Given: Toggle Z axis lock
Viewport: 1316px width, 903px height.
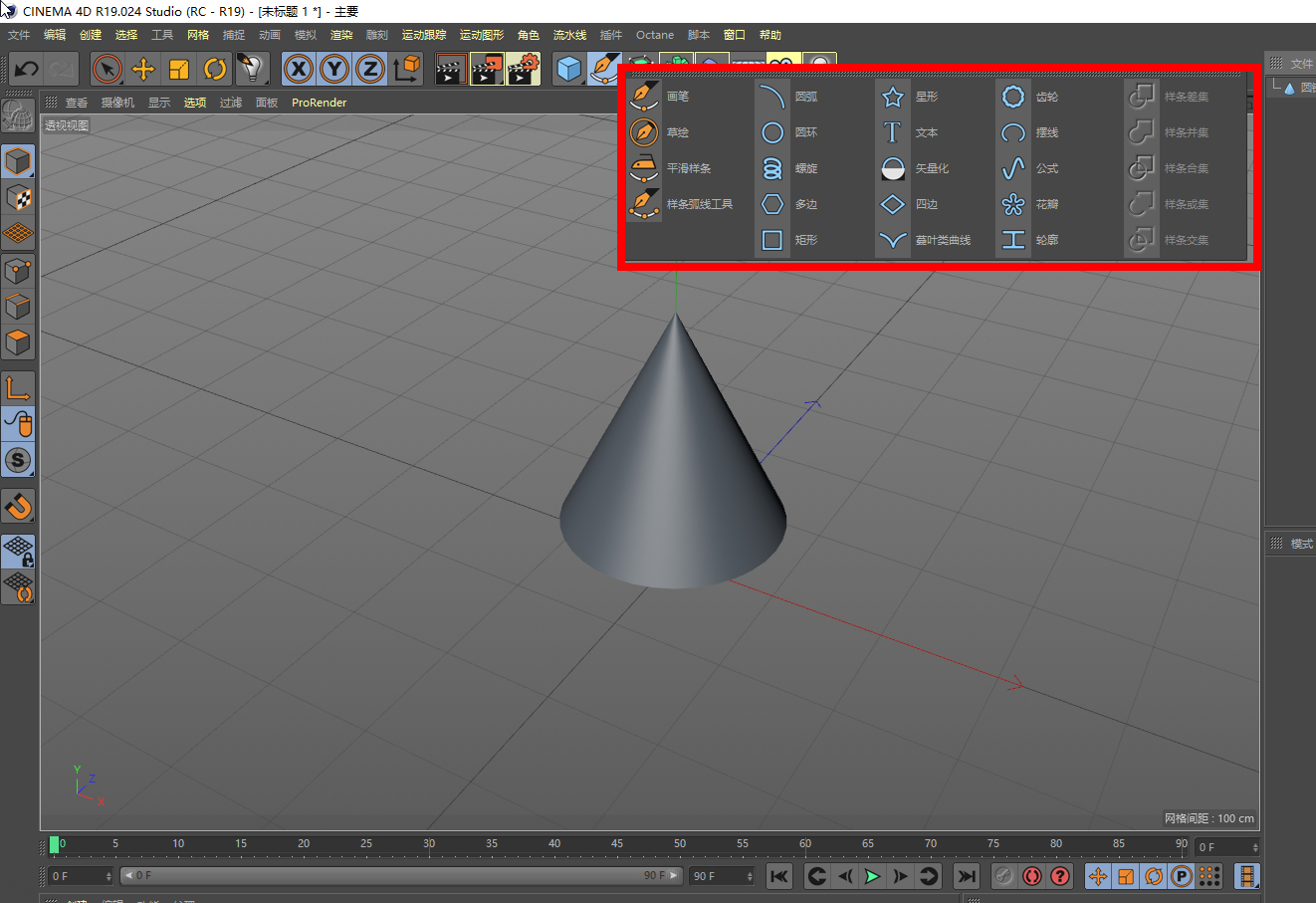Looking at the screenshot, I should (x=370, y=69).
